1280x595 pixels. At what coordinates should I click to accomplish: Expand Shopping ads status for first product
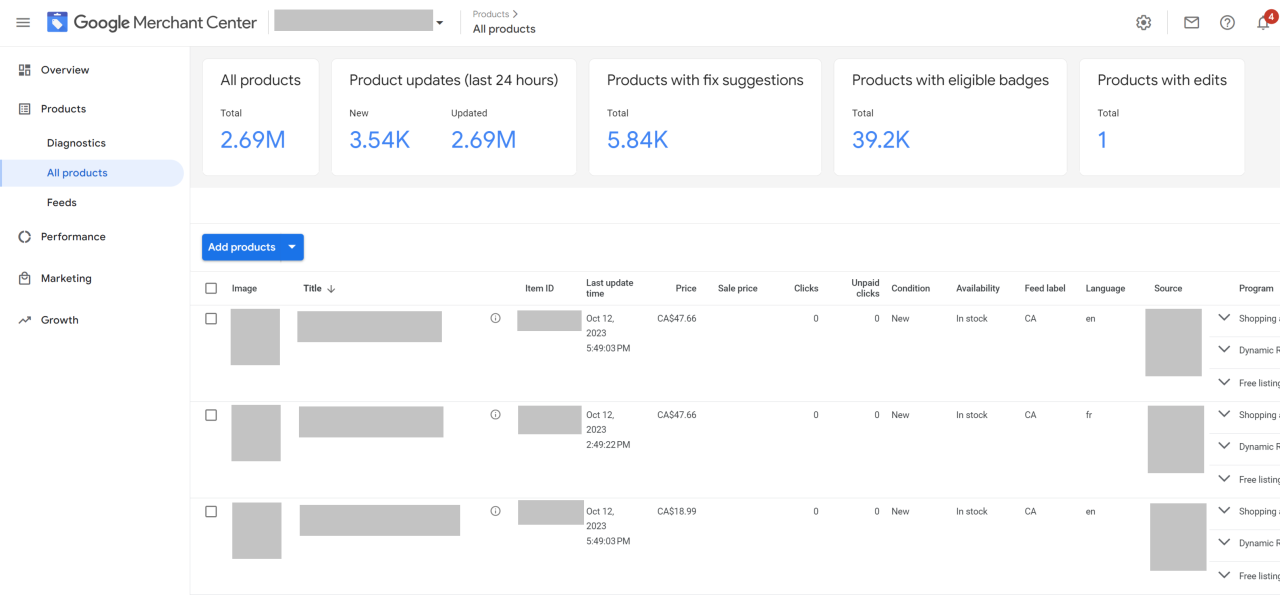[1224, 318]
